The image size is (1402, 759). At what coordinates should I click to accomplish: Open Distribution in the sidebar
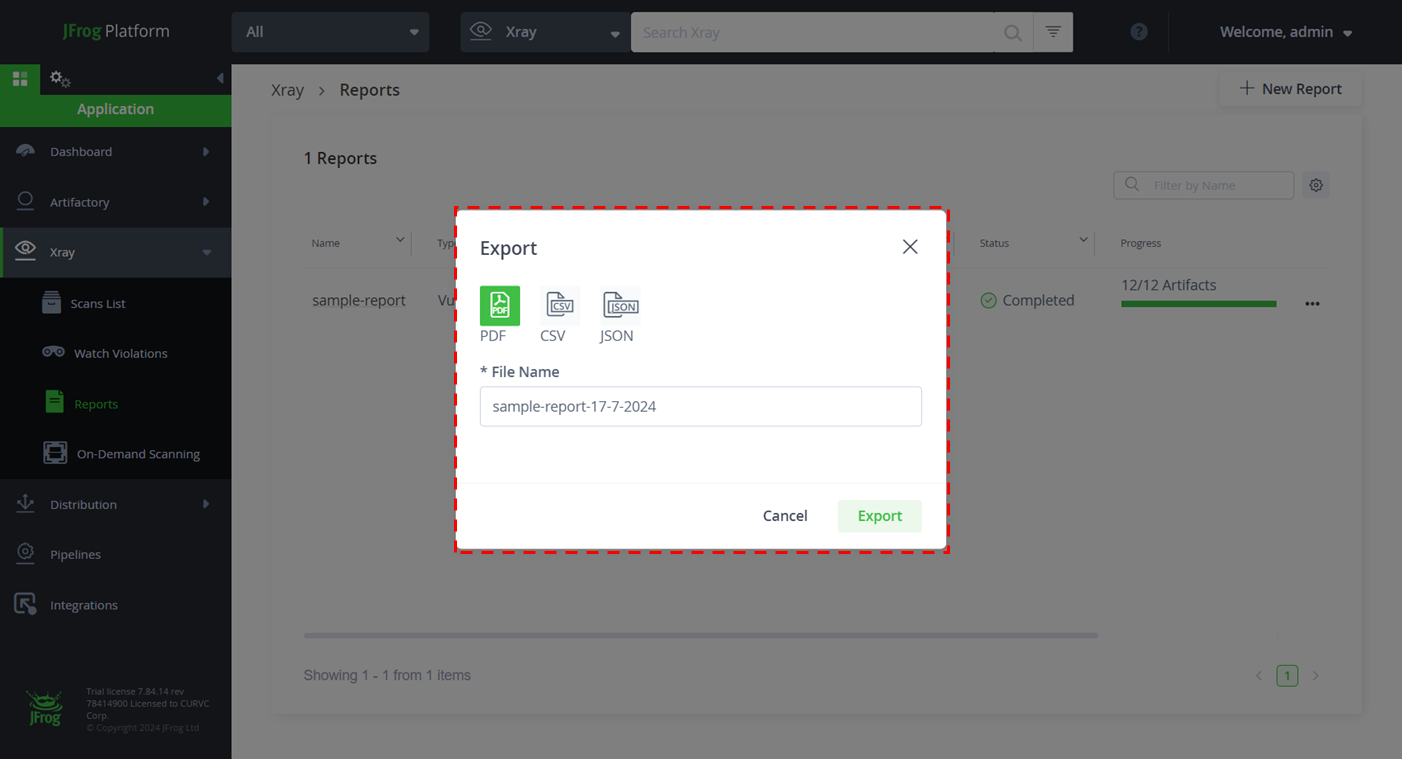point(115,504)
